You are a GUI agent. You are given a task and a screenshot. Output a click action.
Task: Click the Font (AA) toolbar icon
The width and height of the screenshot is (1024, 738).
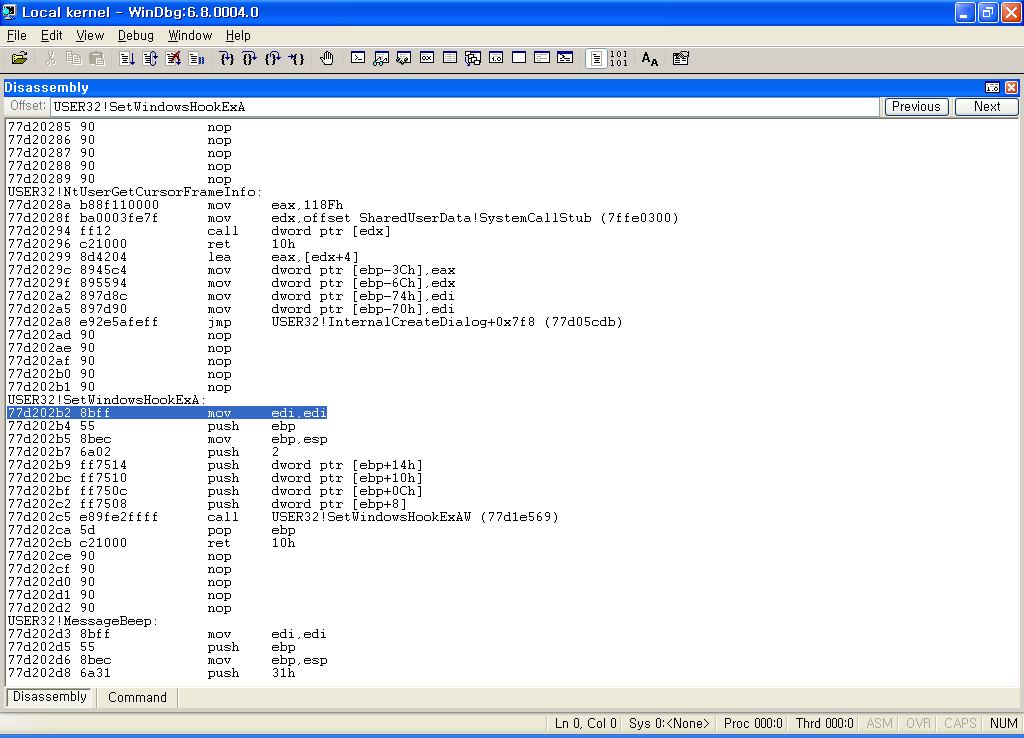[650, 59]
